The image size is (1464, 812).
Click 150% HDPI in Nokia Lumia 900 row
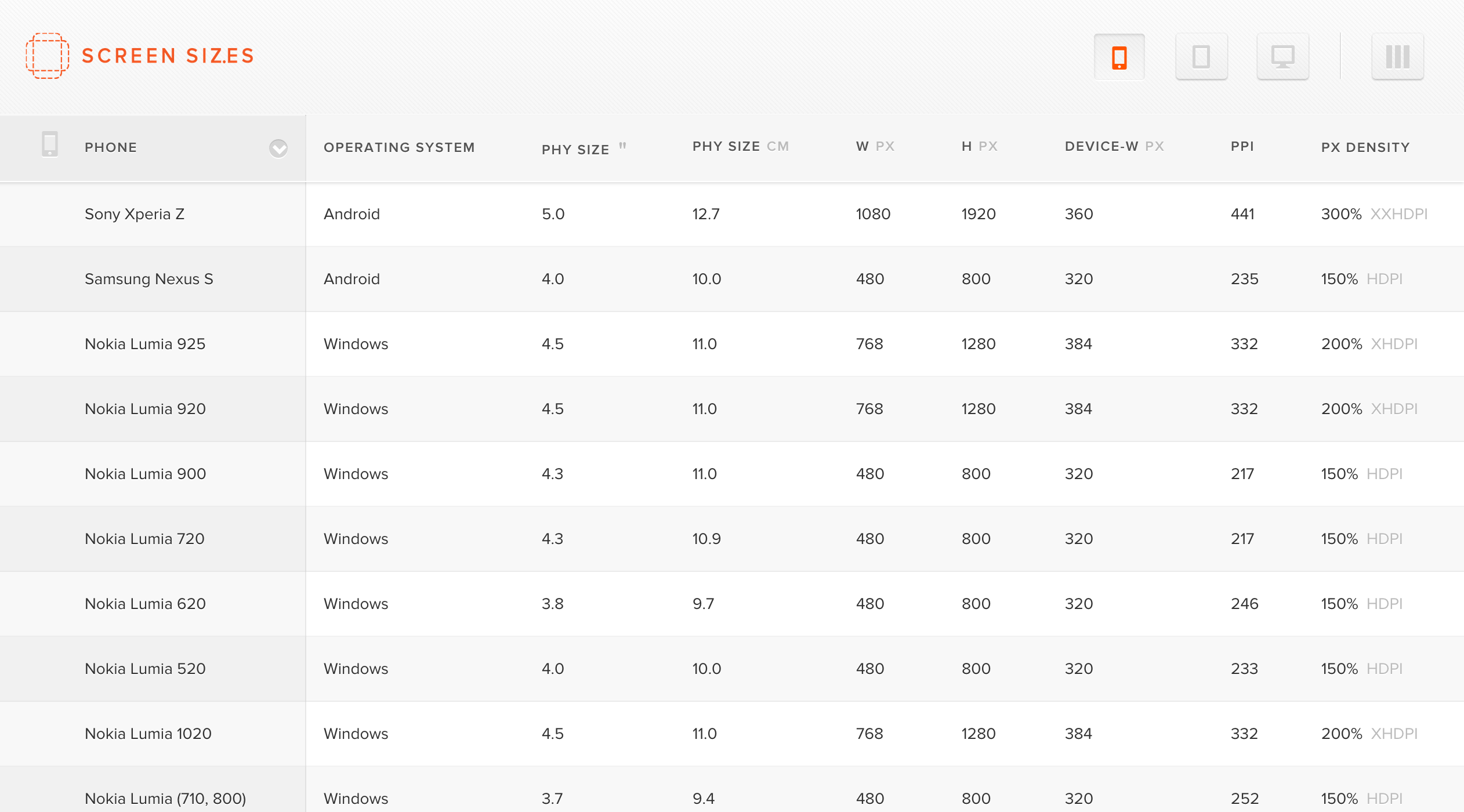[1361, 474]
